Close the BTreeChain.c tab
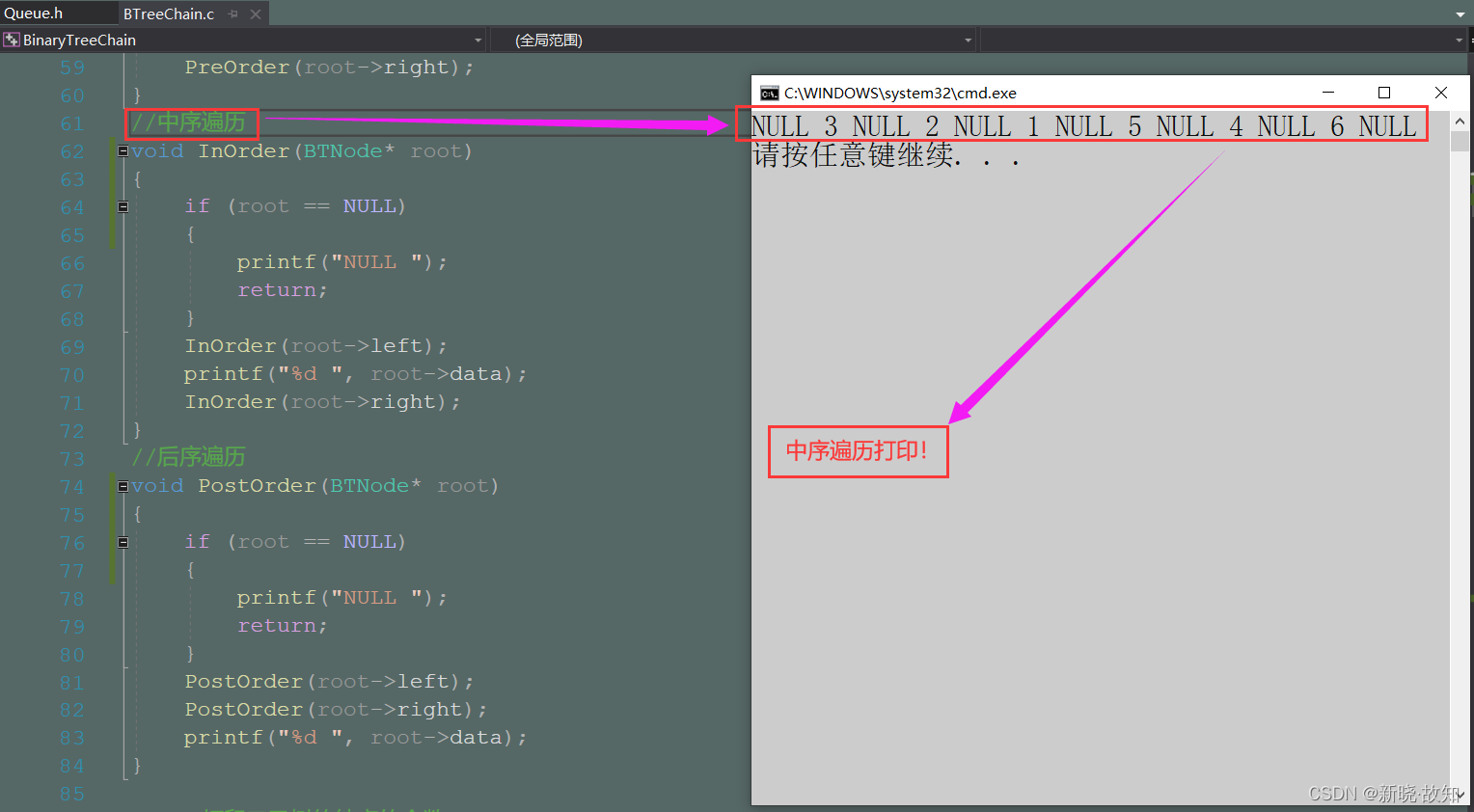 click(x=256, y=14)
